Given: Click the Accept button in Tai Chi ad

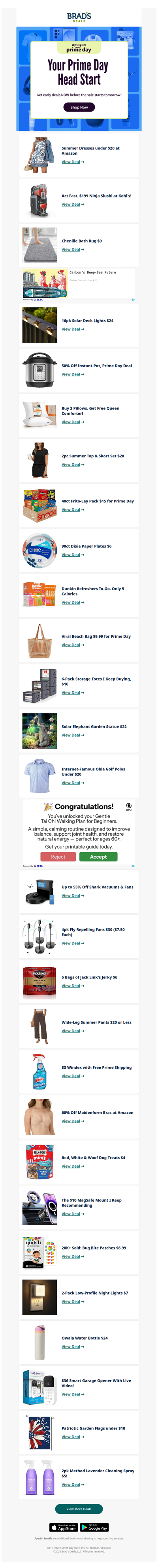Looking at the screenshot, I should click(x=98, y=857).
